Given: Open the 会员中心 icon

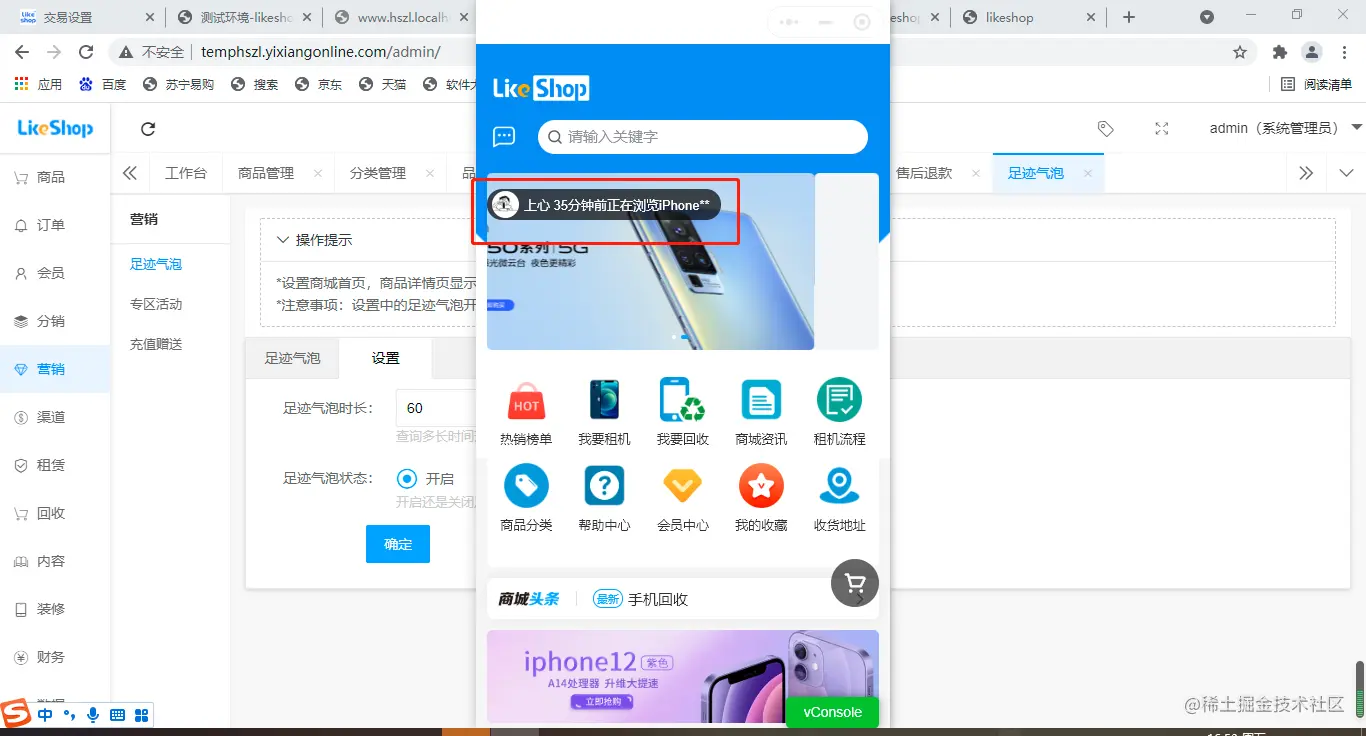Looking at the screenshot, I should point(682,487).
